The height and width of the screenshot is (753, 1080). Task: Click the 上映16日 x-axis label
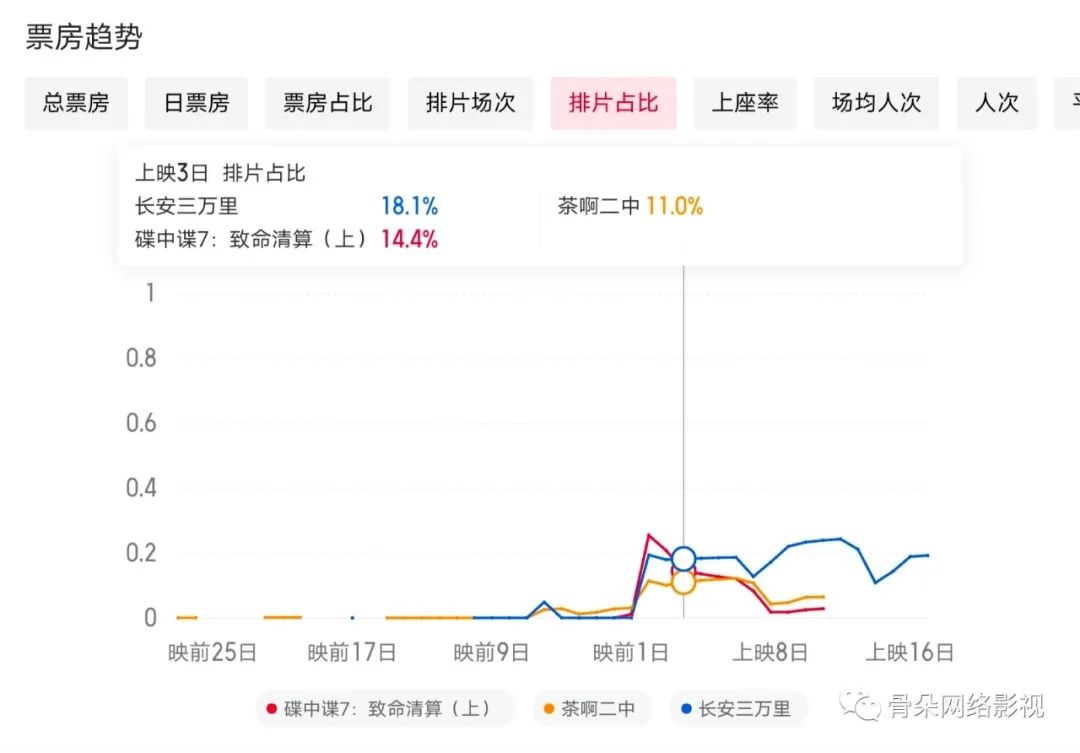pos(909,653)
